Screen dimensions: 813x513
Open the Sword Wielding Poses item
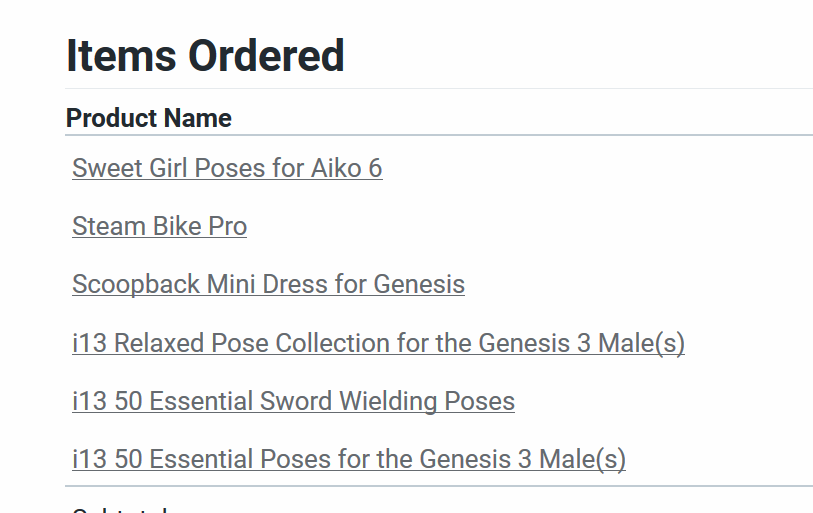[293, 402]
